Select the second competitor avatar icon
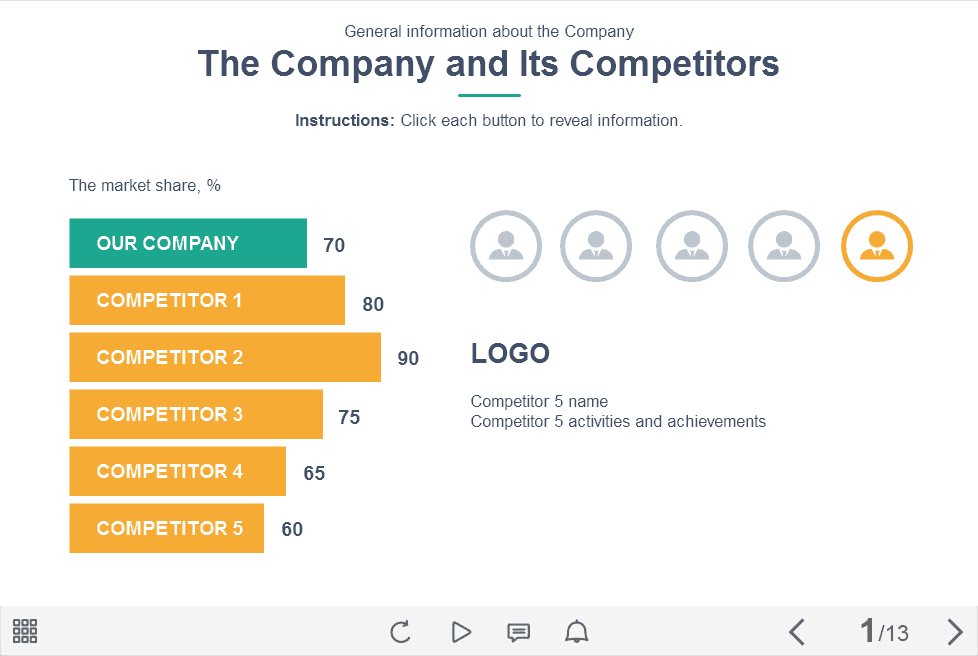 (596, 246)
